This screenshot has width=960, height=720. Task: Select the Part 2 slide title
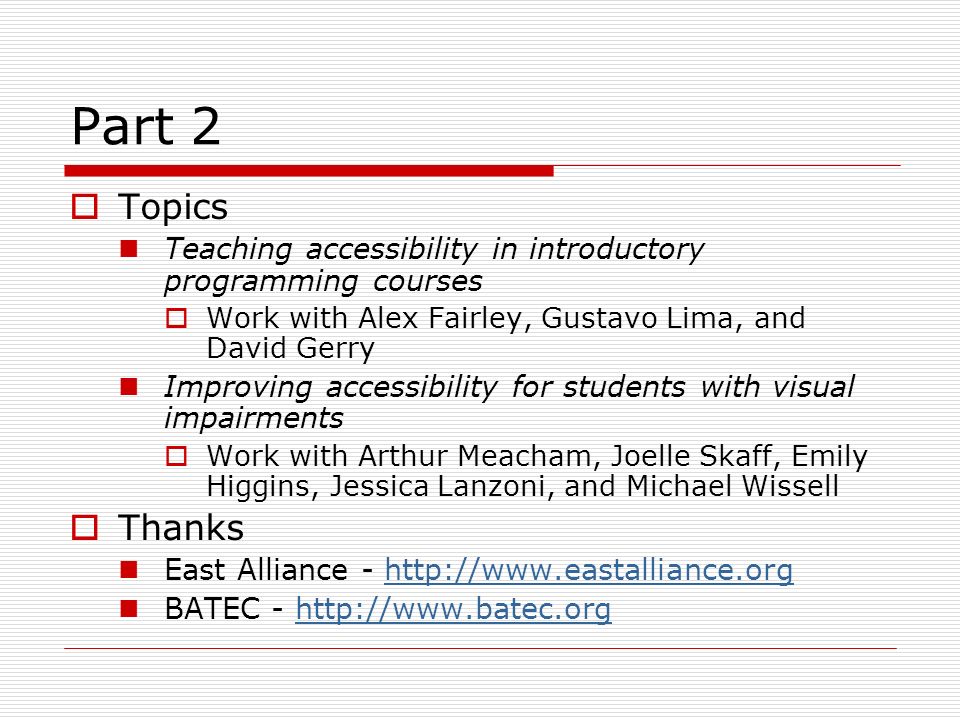(x=146, y=126)
